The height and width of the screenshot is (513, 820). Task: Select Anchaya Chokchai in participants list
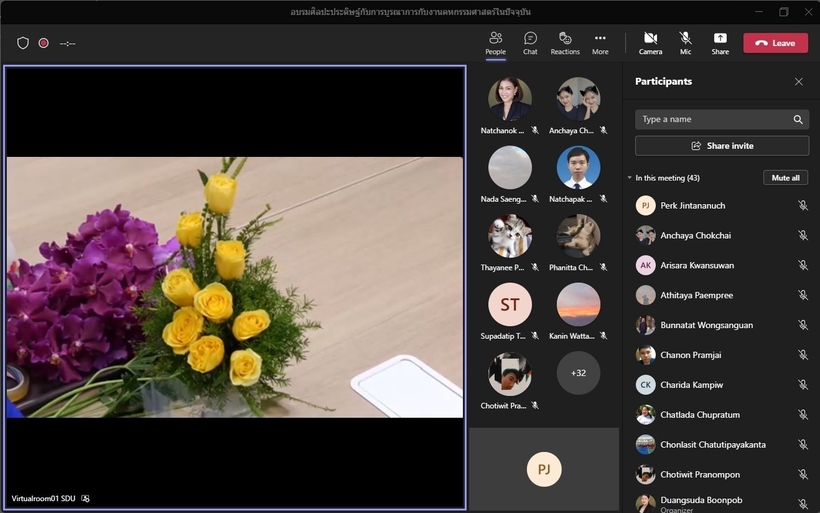pyautogui.click(x=722, y=235)
